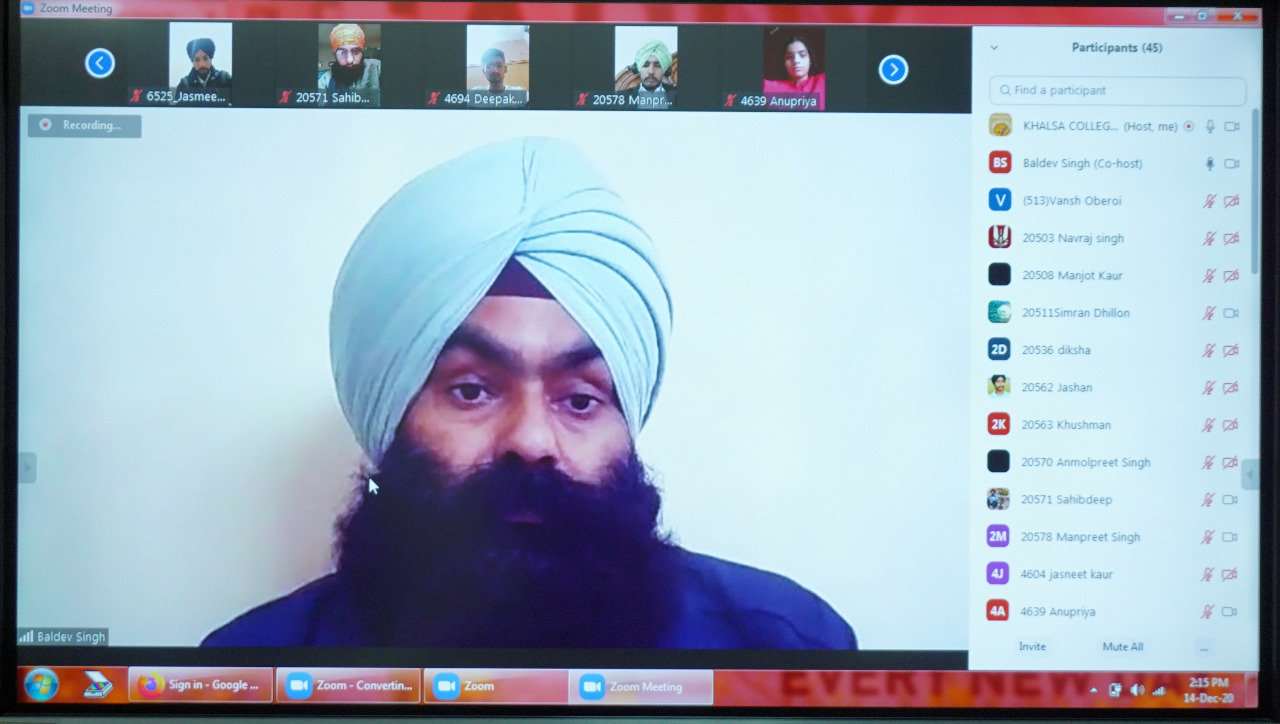1280x724 pixels.
Task: Show hidden system tray icons arrow
Action: (x=1093, y=690)
